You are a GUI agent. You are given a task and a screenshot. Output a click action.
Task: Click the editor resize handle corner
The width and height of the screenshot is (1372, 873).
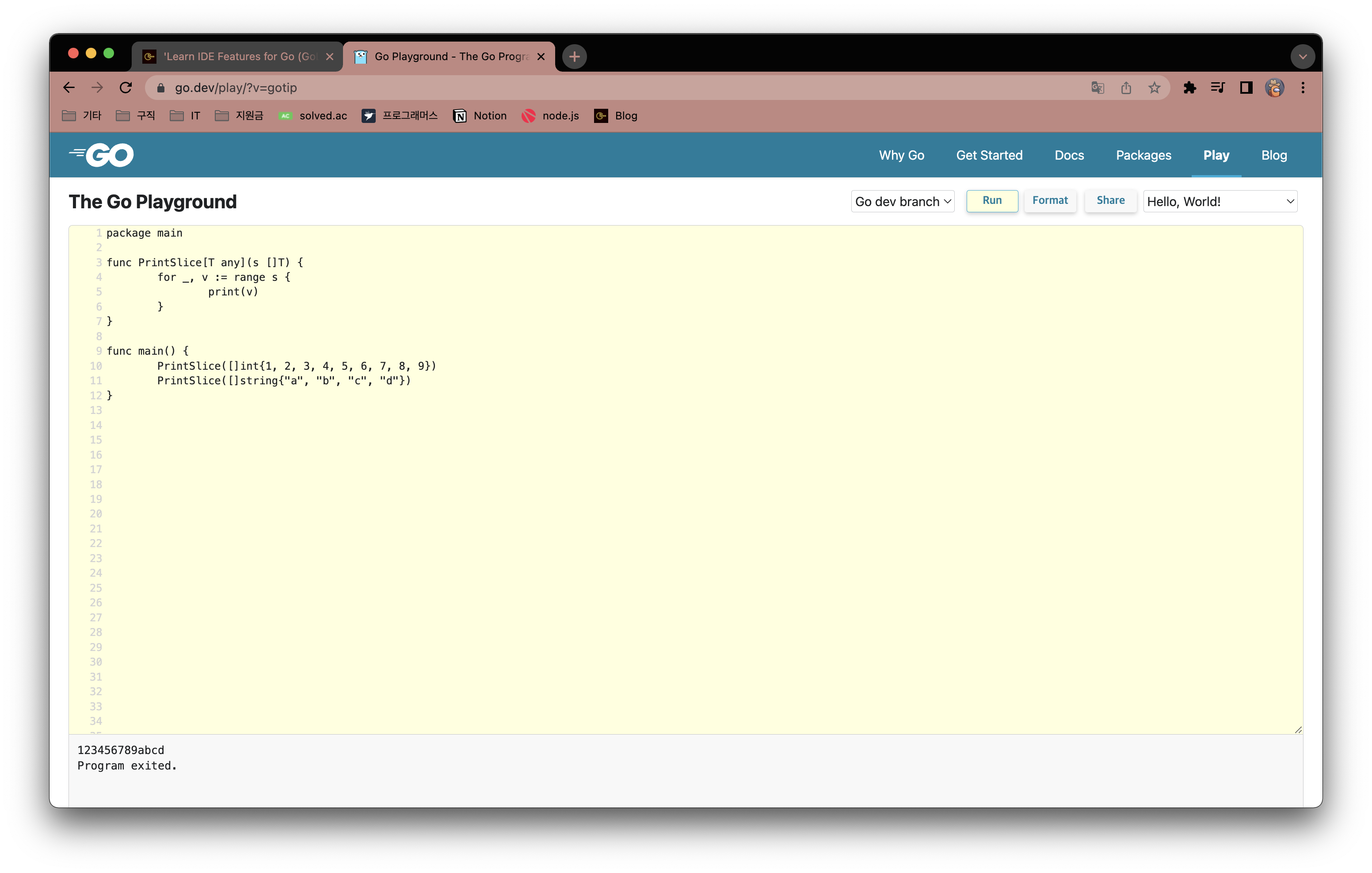point(1298,729)
